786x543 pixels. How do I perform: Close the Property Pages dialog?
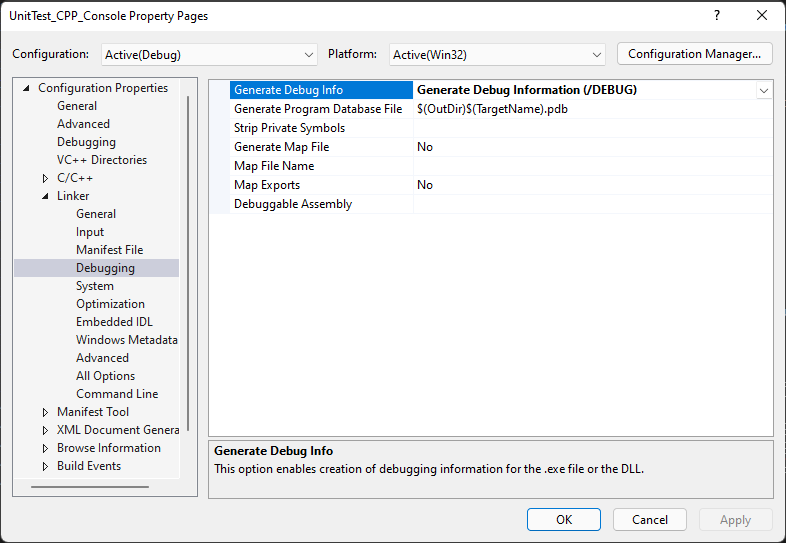(761, 16)
